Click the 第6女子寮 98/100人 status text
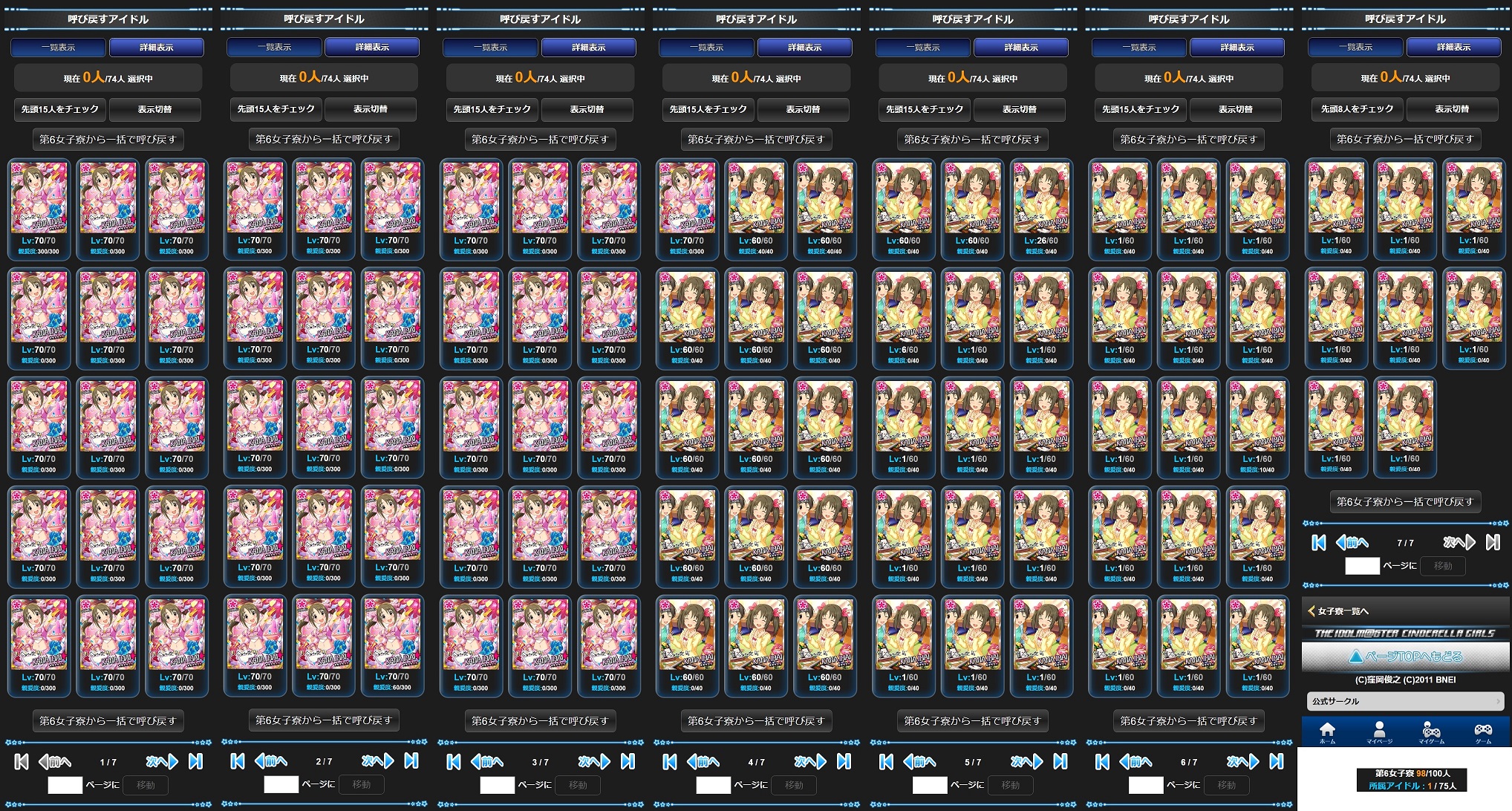 pos(1413,774)
